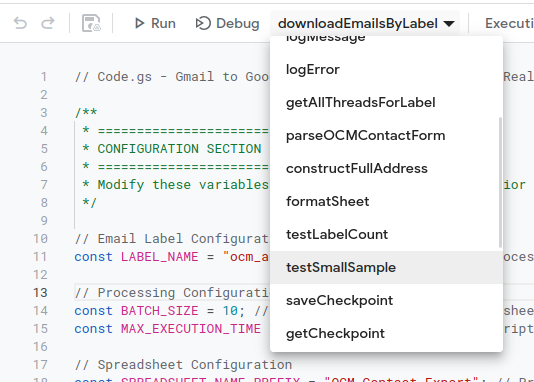Select the highlighted testSmallSample entry
This screenshot has height=382, width=534.
[386, 268]
